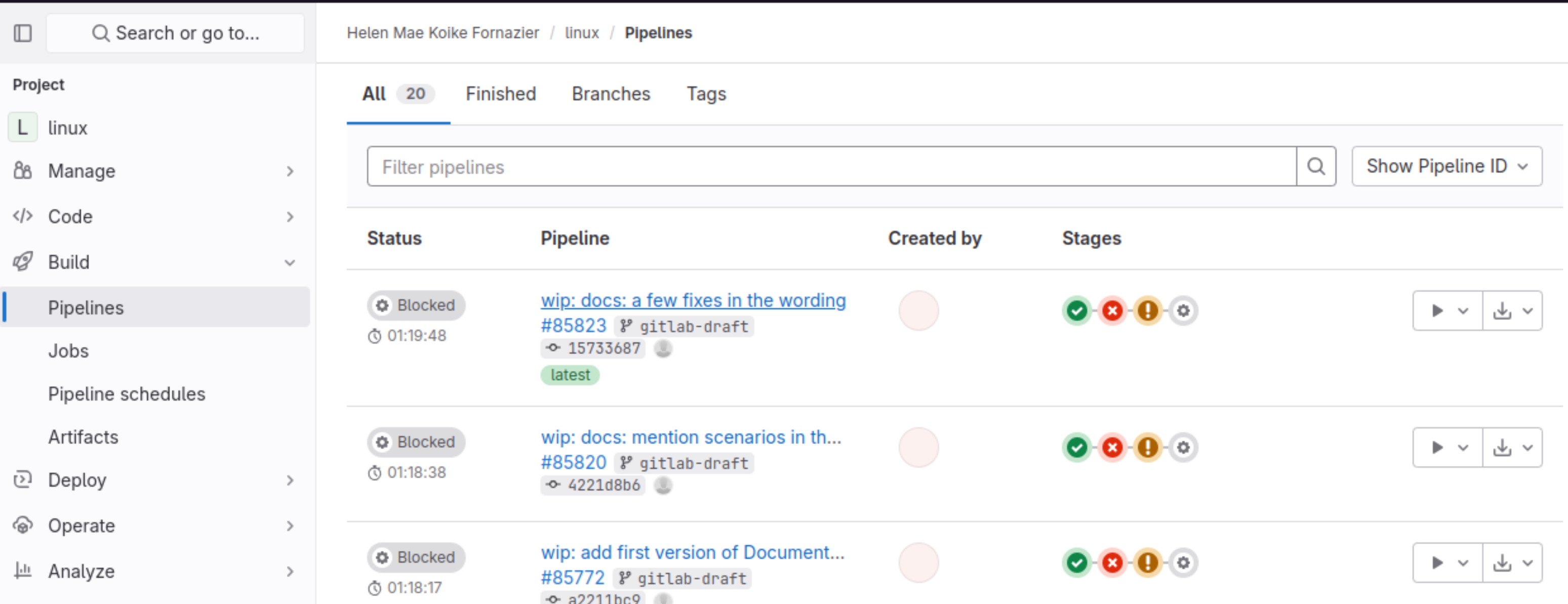Image resolution: width=1568 pixels, height=604 pixels.
Task: Open the download artifacts icon for pipeline #85823
Action: click(x=1512, y=311)
